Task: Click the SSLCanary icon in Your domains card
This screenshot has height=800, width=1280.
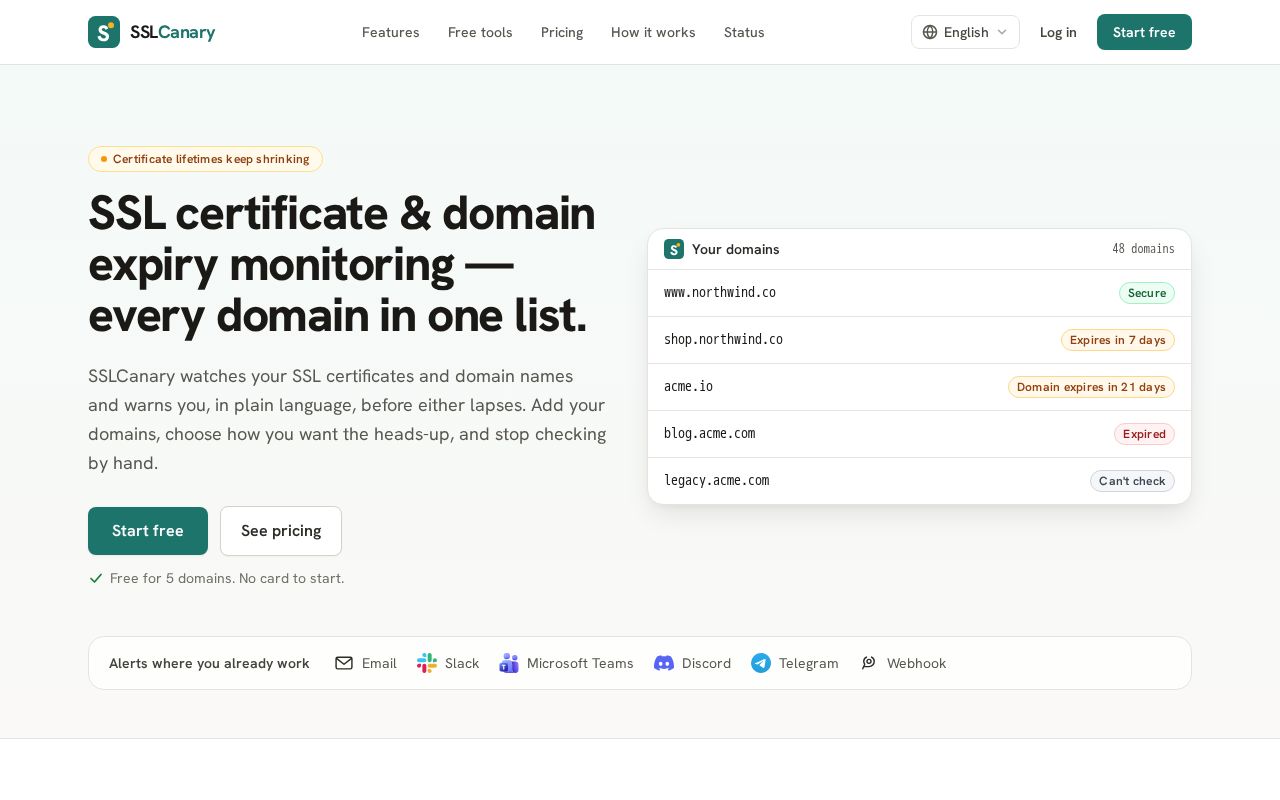Action: tap(674, 249)
